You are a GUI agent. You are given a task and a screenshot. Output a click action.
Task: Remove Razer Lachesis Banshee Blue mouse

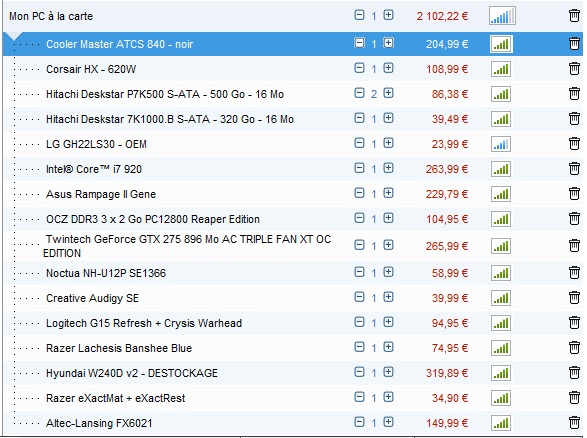tap(574, 348)
